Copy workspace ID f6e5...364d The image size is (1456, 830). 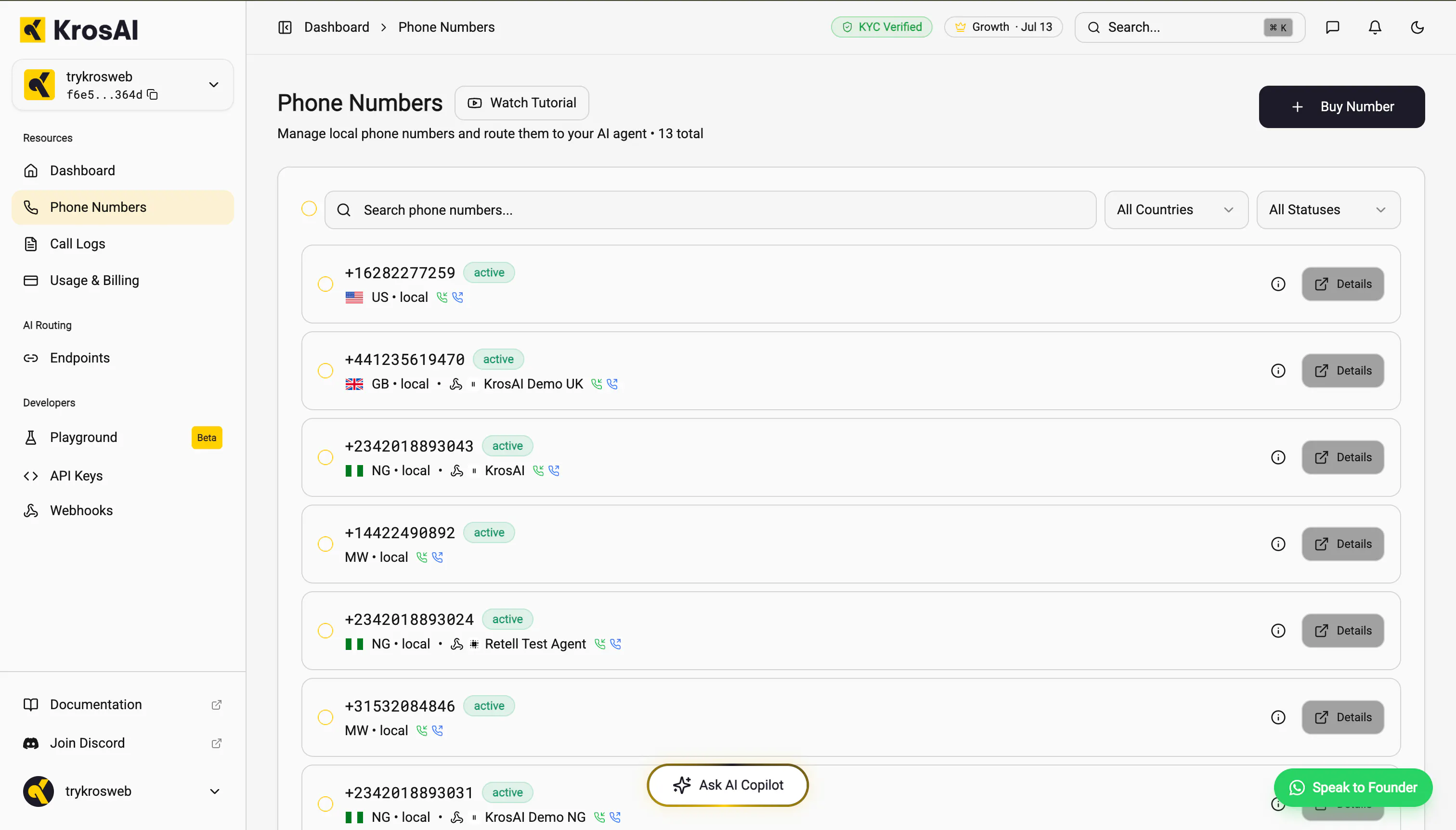(x=152, y=95)
